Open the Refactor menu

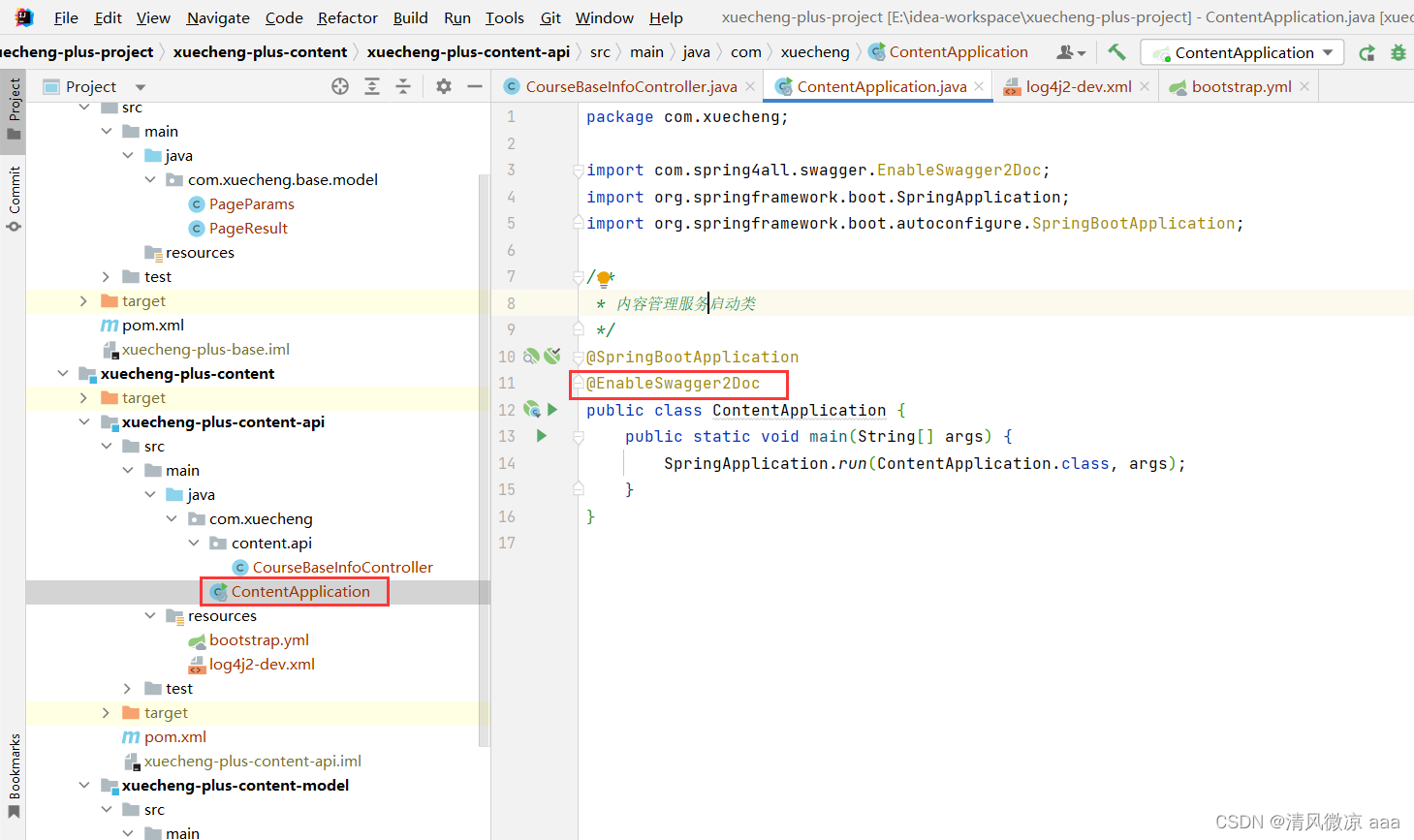point(347,17)
